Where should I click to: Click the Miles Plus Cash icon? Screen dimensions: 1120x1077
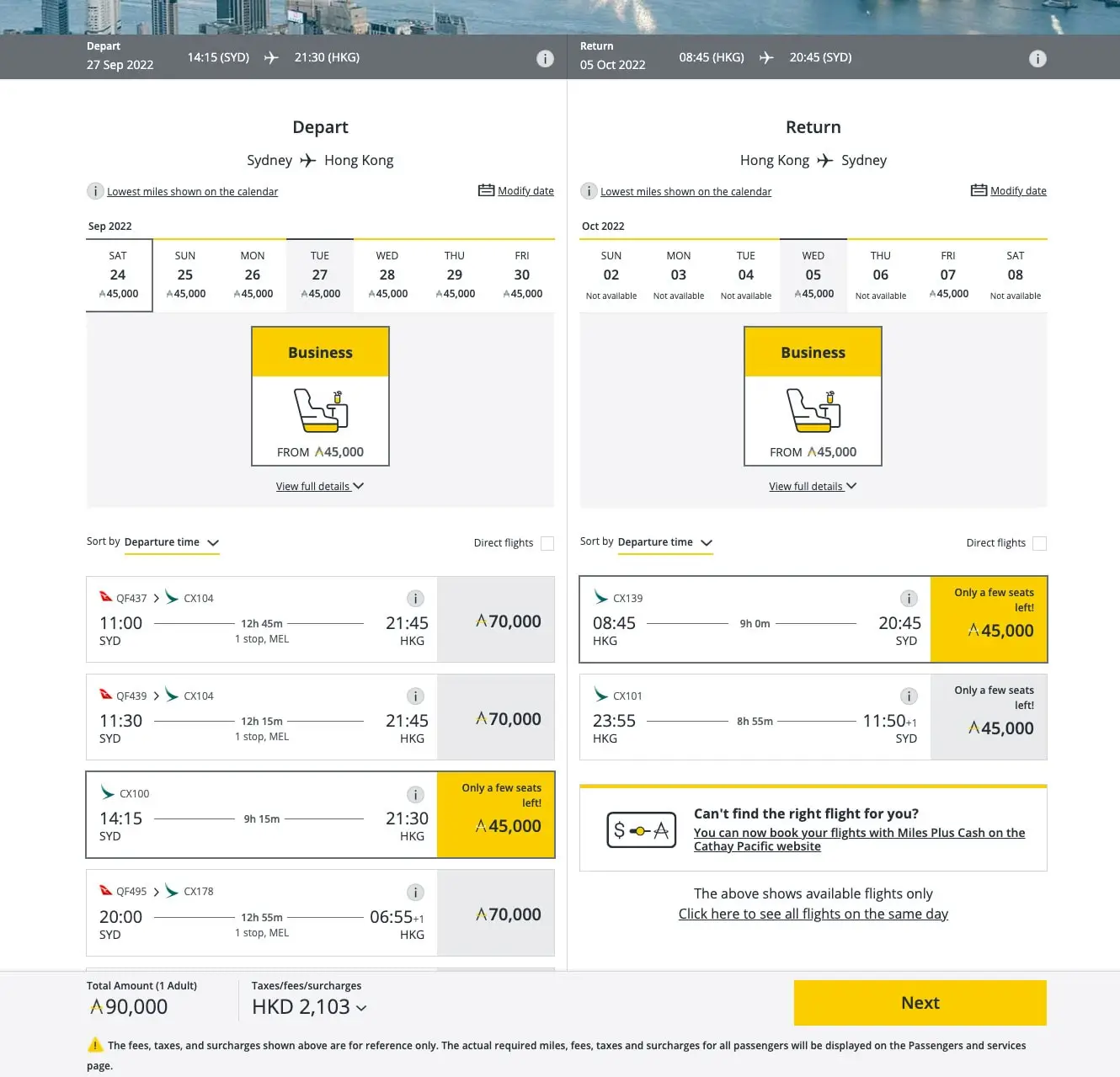tap(641, 830)
